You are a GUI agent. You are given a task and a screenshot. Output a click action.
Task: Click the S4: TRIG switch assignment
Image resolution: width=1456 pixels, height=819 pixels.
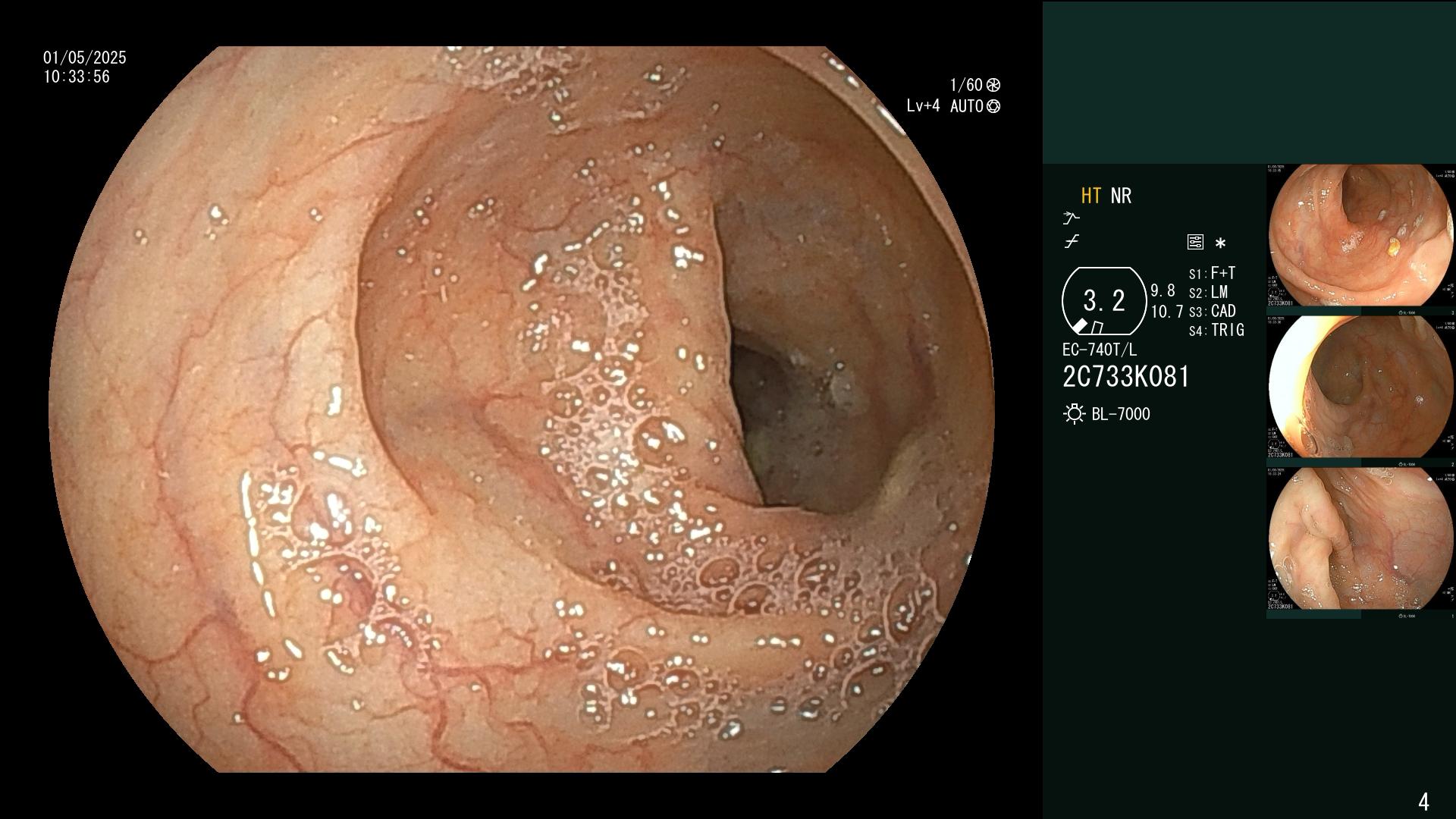click(x=1216, y=331)
